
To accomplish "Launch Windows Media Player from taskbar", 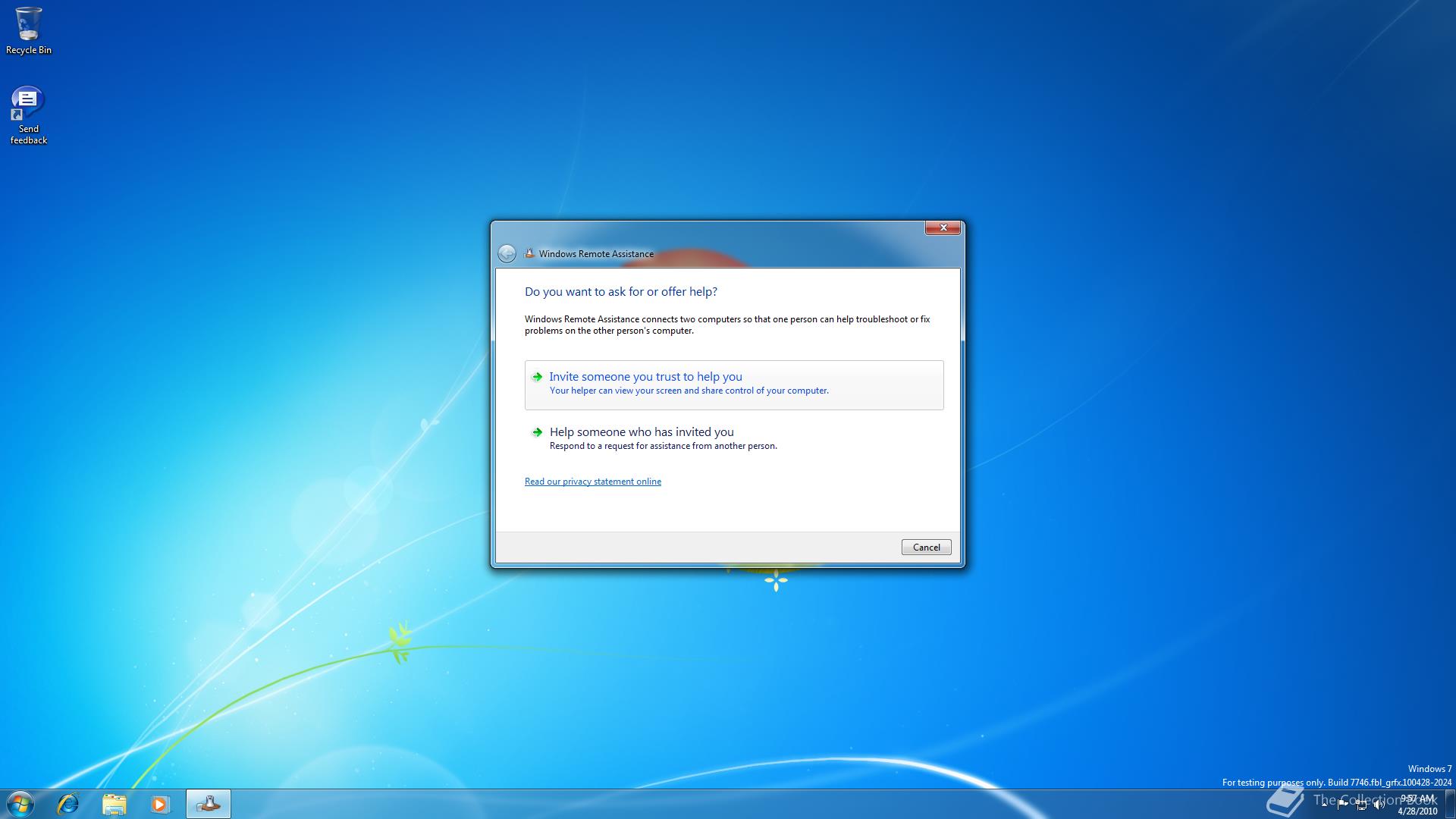I will [x=159, y=804].
